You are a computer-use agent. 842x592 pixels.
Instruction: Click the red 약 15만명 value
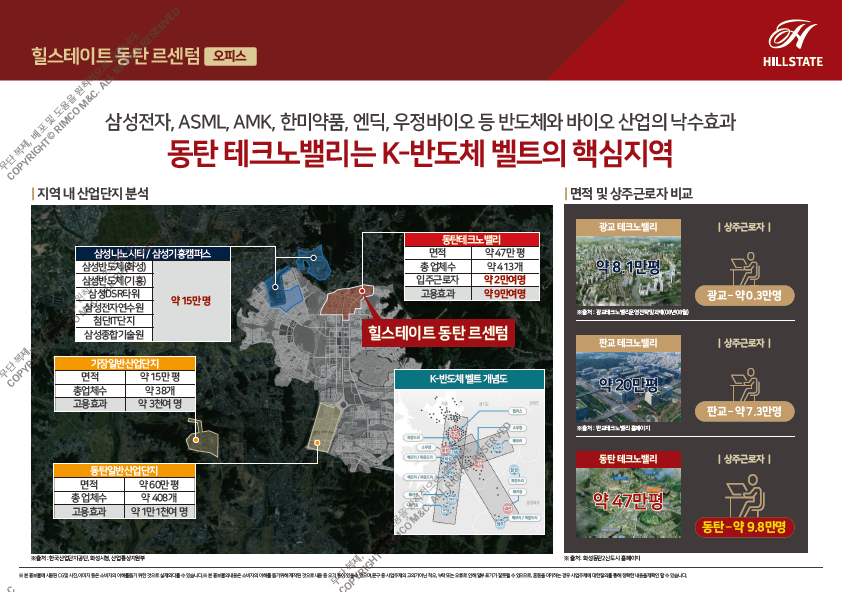point(191,301)
